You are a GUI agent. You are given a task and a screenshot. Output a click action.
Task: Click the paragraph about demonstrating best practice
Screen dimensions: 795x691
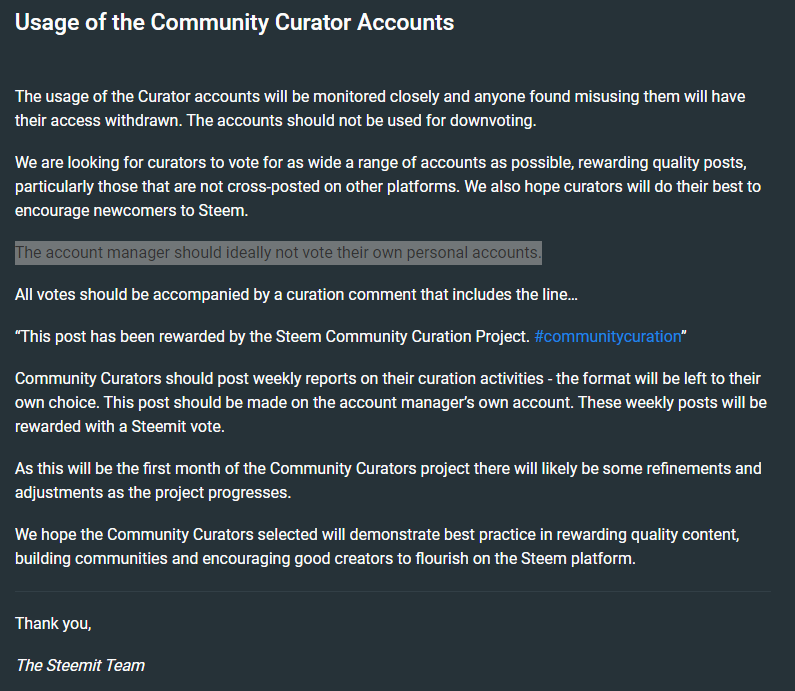coord(377,547)
